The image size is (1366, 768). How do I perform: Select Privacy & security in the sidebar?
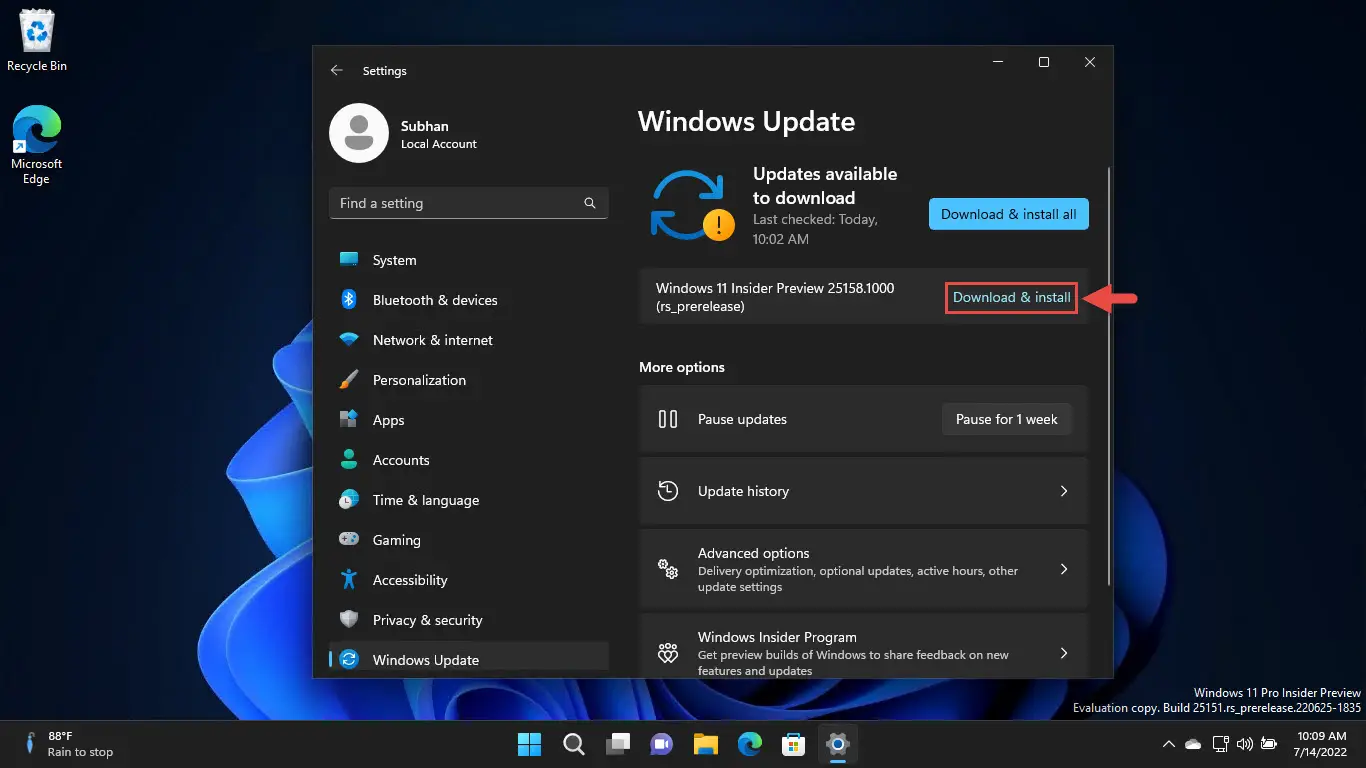pyautogui.click(x=469, y=620)
